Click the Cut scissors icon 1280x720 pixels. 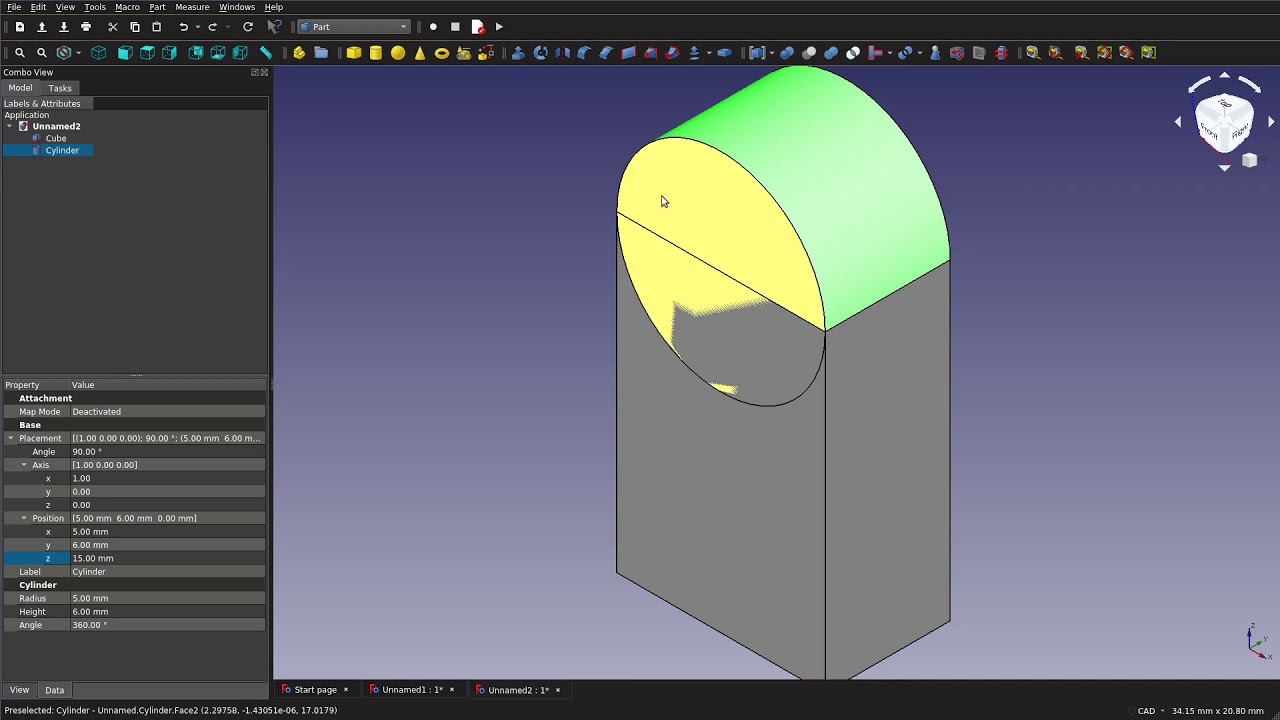(x=113, y=27)
